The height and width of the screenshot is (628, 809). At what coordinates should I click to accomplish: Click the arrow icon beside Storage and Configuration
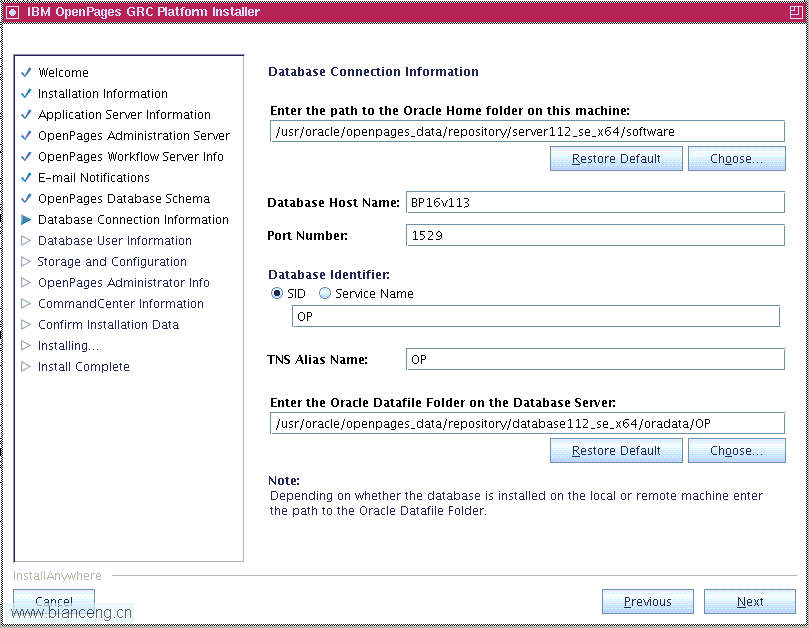(x=26, y=262)
